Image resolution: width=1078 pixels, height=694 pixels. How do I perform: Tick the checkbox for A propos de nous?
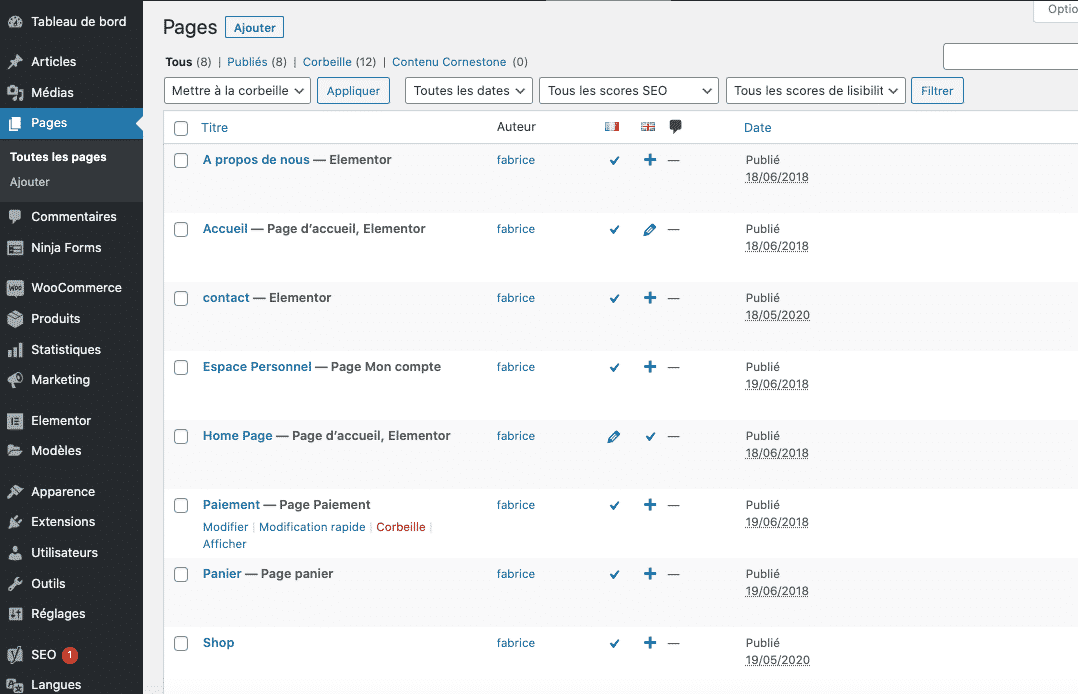click(181, 160)
